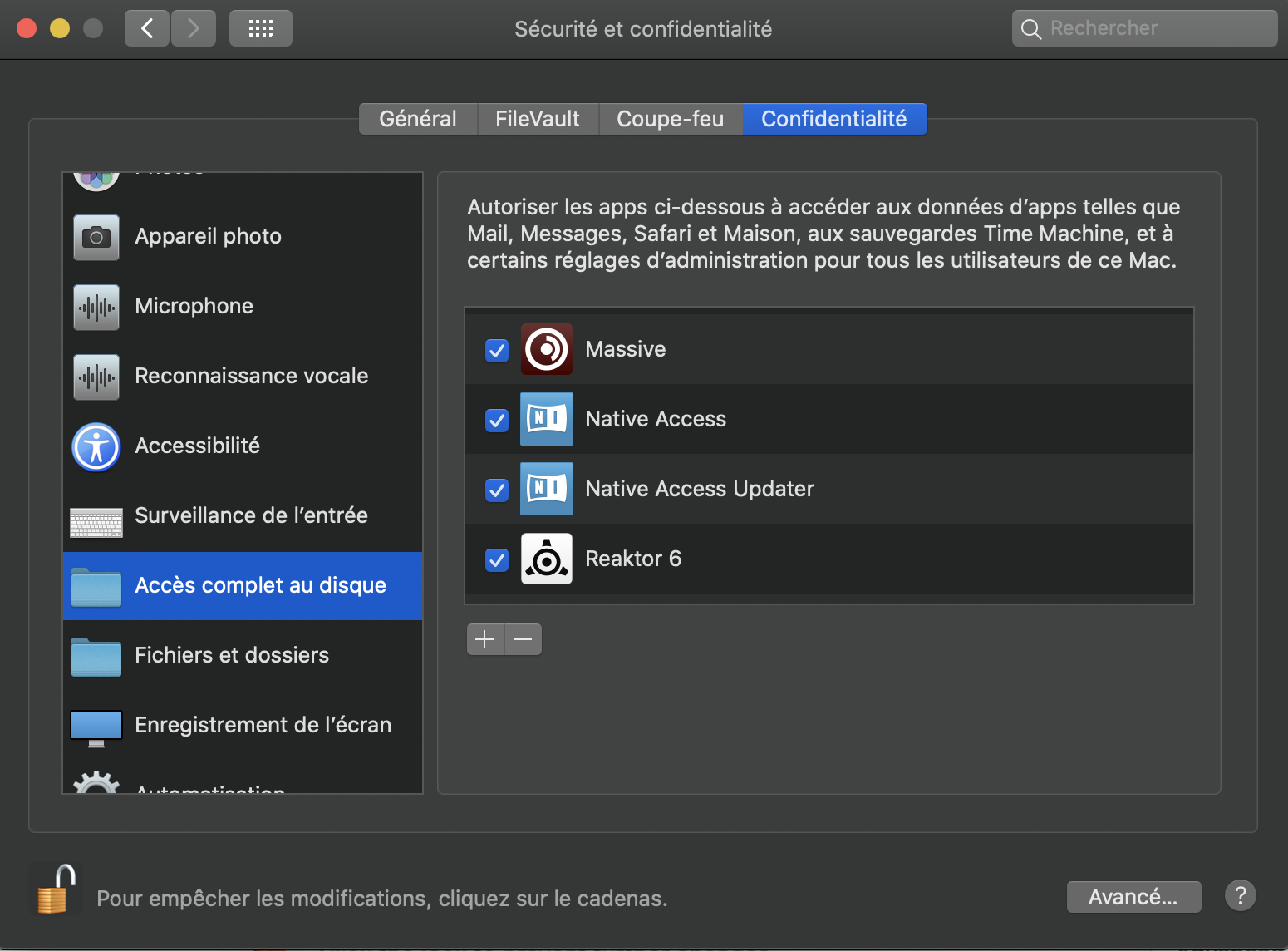The image size is (1288, 951).
Task: Open the Avancé… button
Action: [x=1133, y=897]
